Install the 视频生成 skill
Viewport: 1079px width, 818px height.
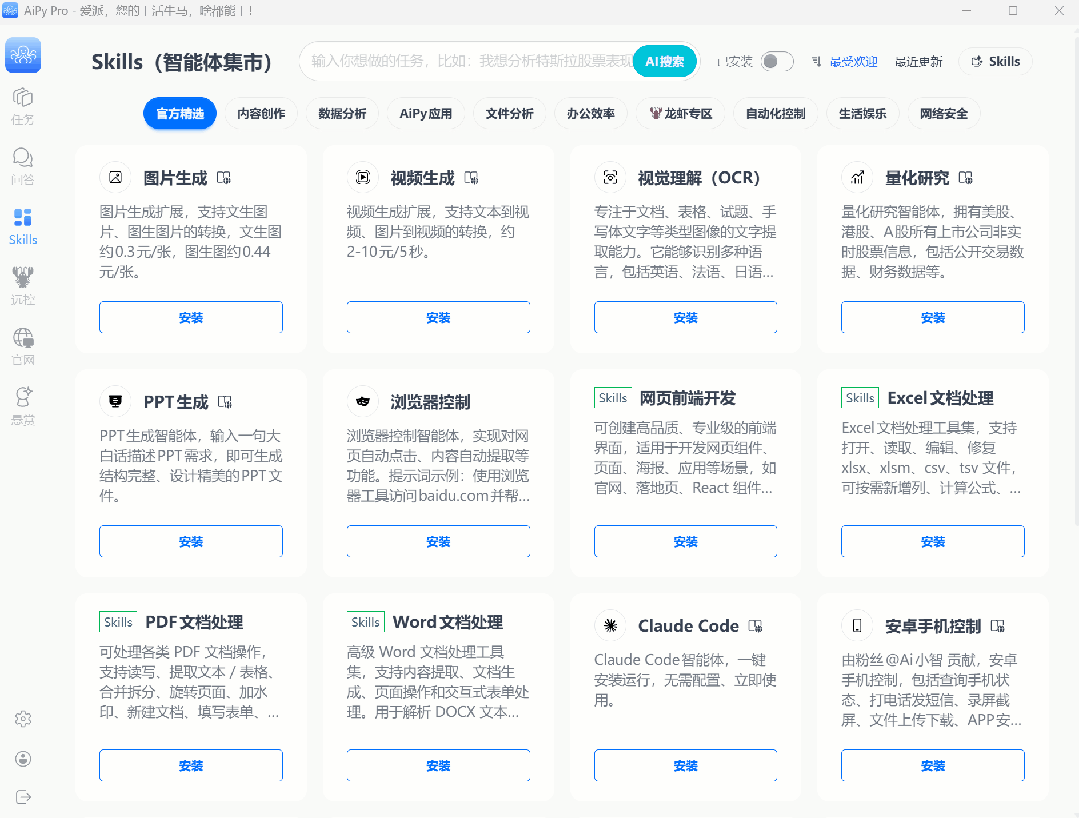[438, 317]
